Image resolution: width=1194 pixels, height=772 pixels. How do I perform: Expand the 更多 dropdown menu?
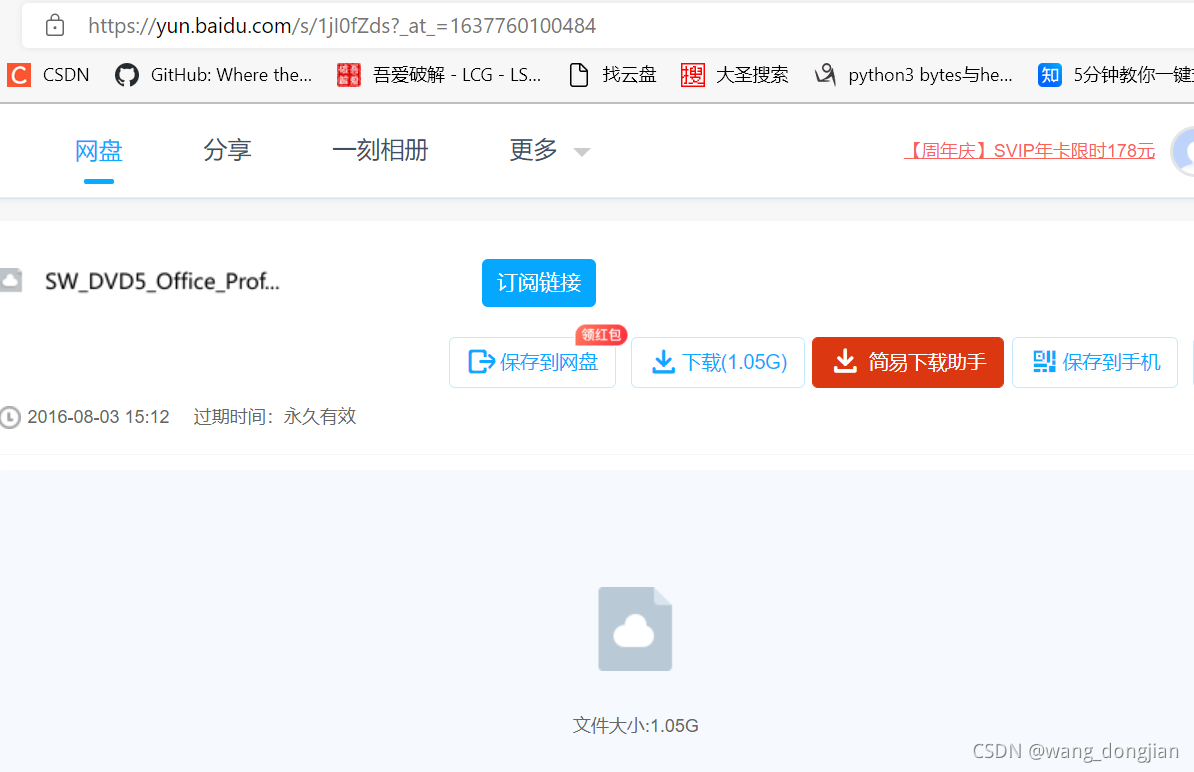pos(549,150)
